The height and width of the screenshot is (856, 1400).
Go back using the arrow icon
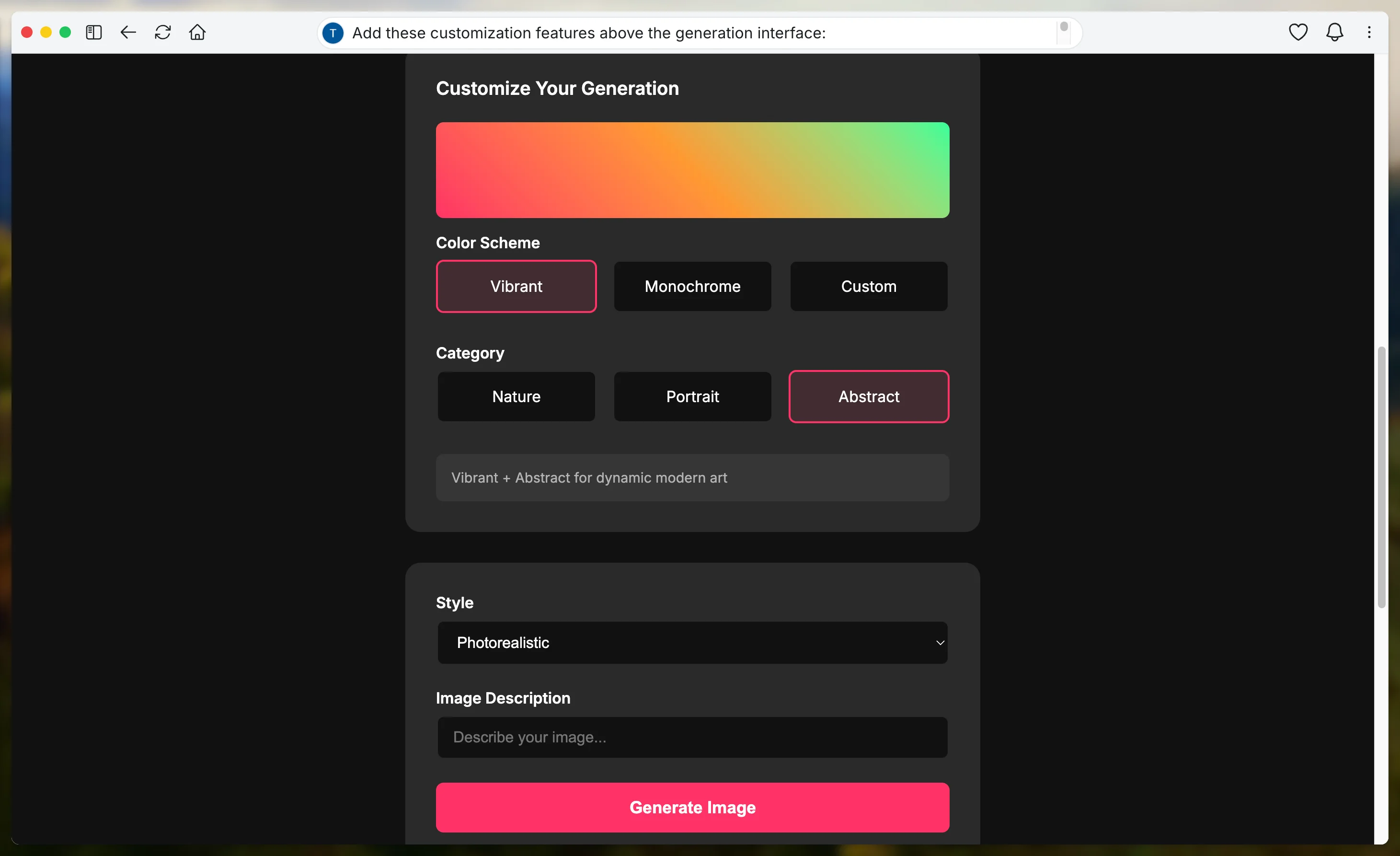click(128, 33)
